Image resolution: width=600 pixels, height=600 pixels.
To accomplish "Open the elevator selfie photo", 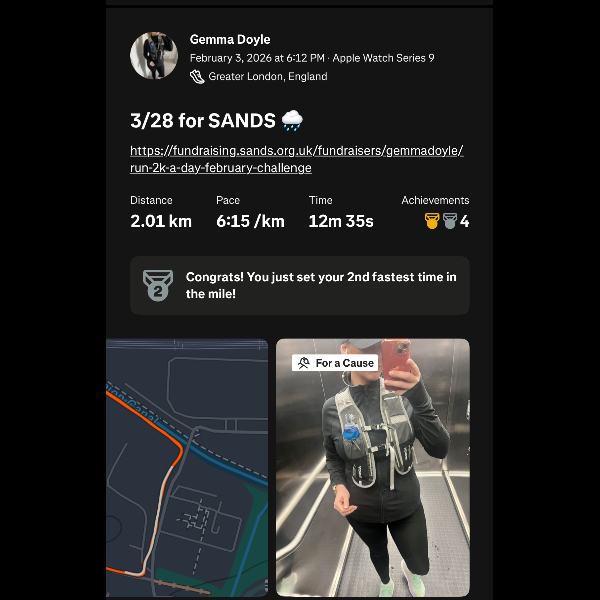I will [x=373, y=468].
